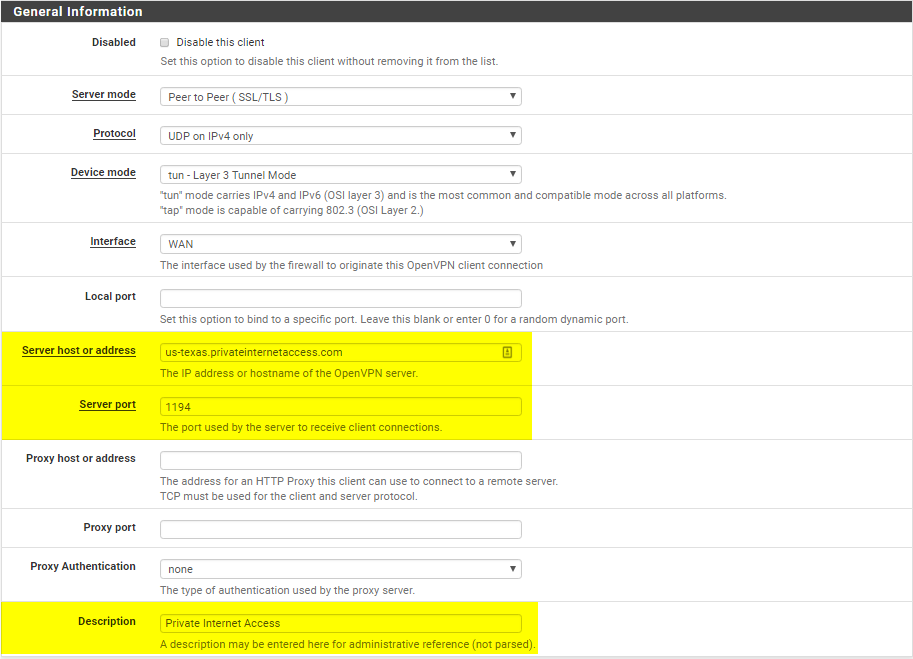Viewport: 913px width, 659px height.
Task: Click the text 'The type of authentication used by the proxy server.'
Action: point(288,590)
